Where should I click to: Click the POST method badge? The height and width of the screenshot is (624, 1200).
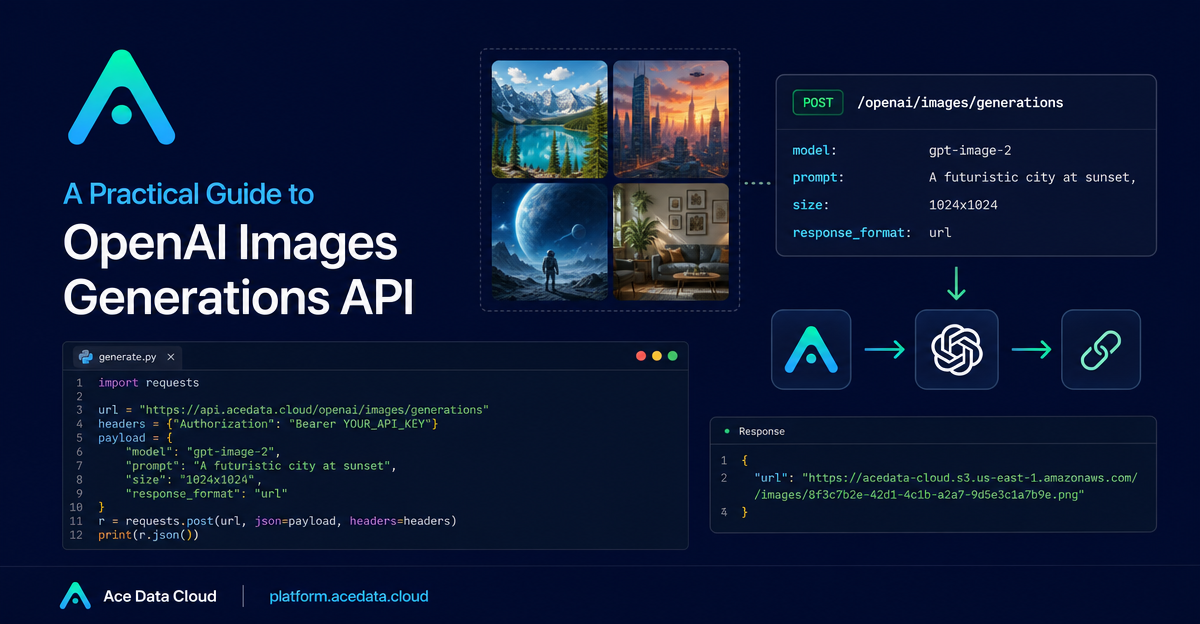pyautogui.click(x=817, y=102)
